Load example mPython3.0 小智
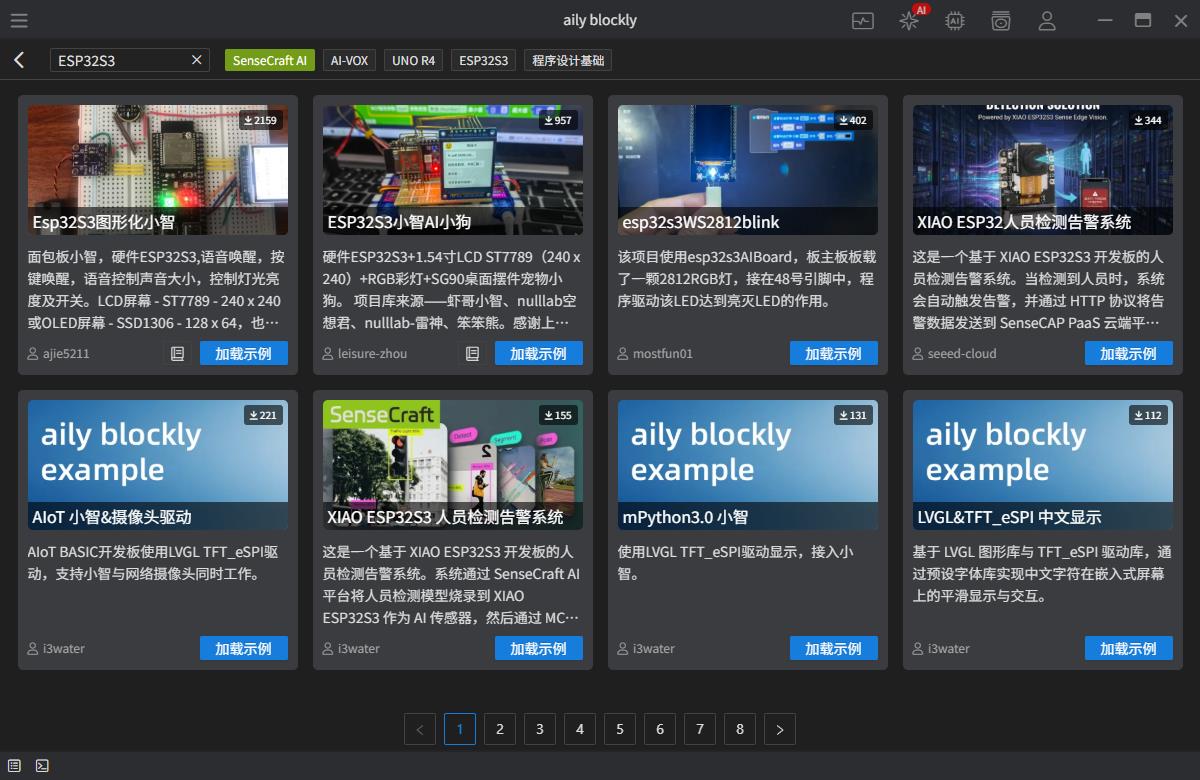1200x780 pixels. pyautogui.click(x=834, y=648)
